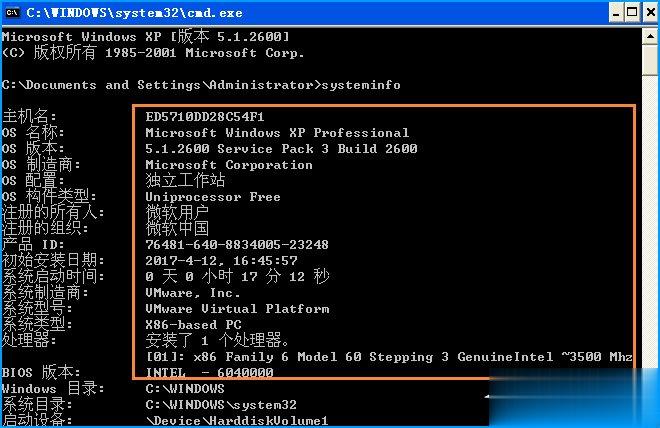Viewport: 660px width, 428px height.
Task: Click the OS 构件类型 label
Action: [x=49, y=197]
